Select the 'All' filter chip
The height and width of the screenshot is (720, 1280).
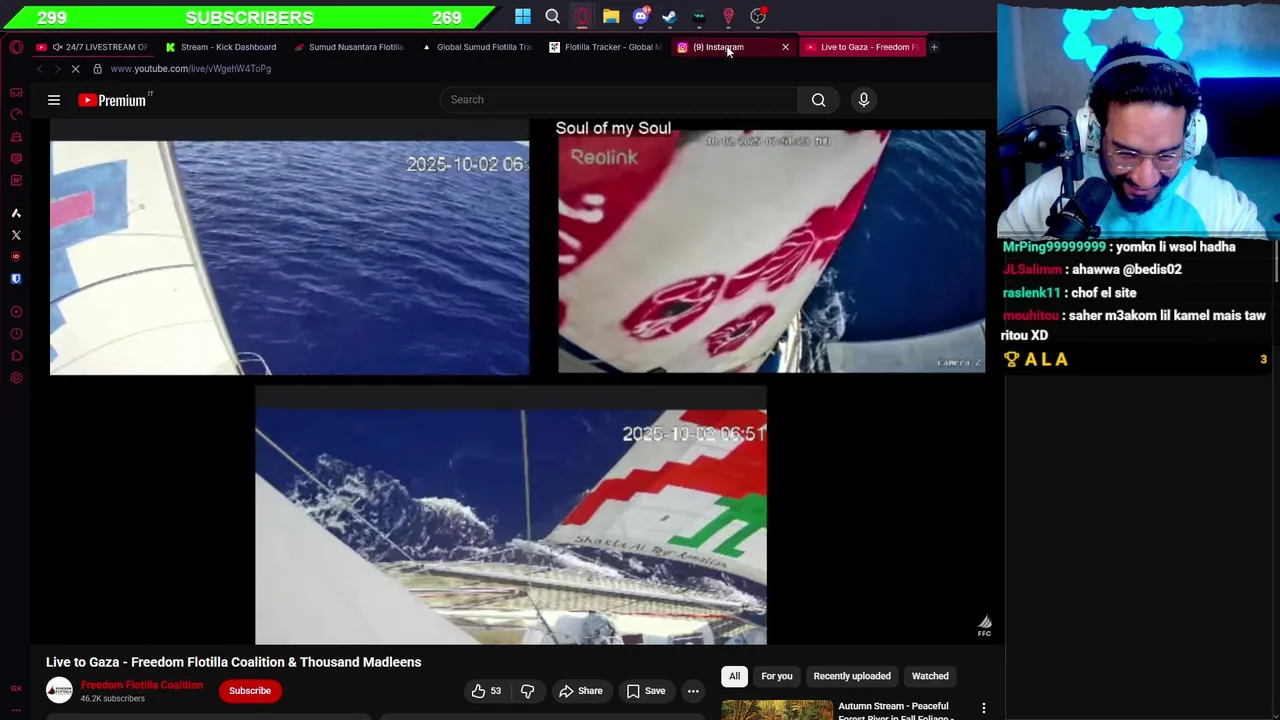pyautogui.click(x=734, y=676)
